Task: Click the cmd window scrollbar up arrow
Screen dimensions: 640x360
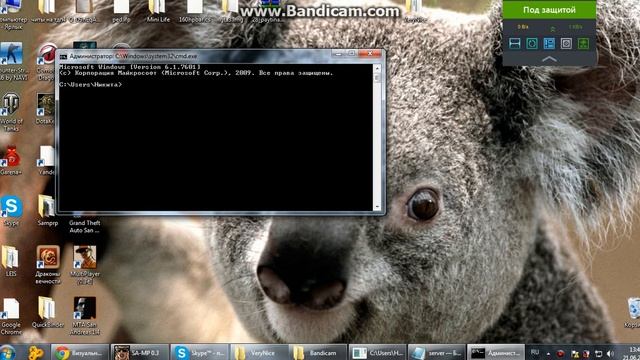Action: [377, 69]
